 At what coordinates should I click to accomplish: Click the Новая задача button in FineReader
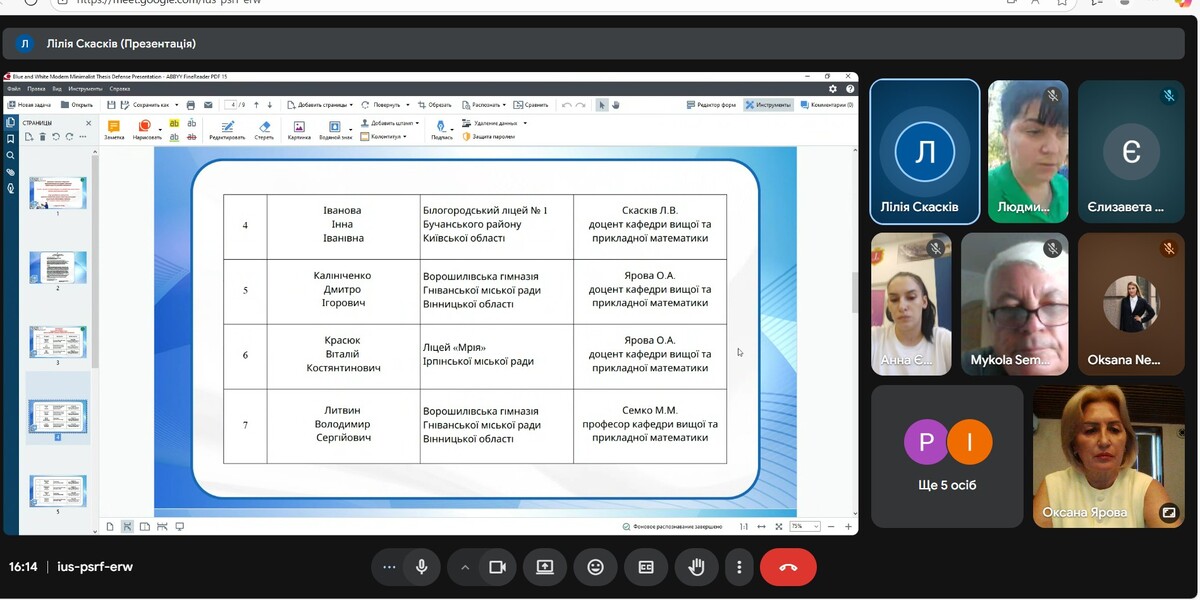pyautogui.click(x=29, y=104)
